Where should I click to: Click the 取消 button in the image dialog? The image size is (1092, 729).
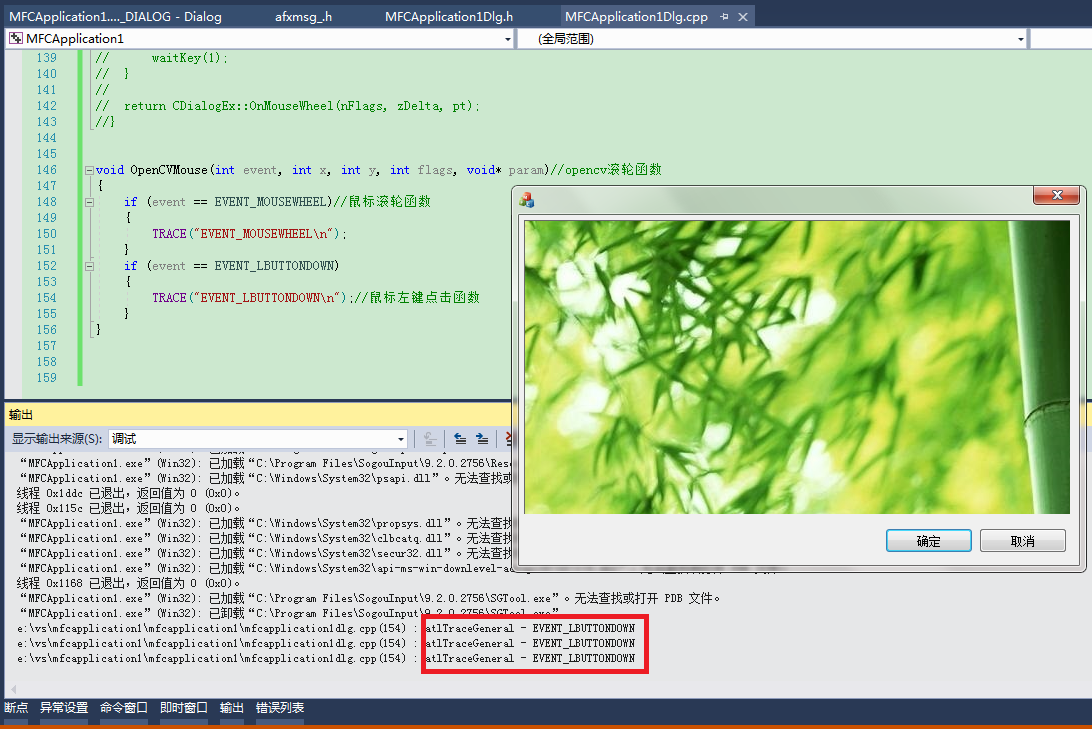tap(1022, 540)
